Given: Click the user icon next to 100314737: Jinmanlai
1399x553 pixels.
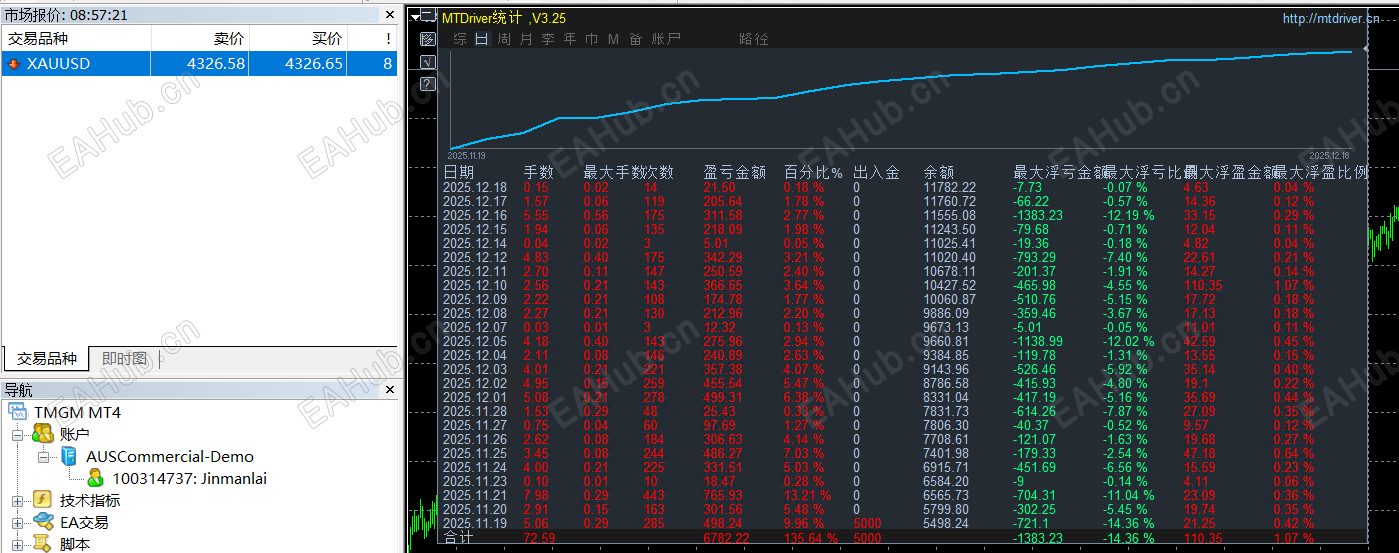Looking at the screenshot, I should (96, 478).
